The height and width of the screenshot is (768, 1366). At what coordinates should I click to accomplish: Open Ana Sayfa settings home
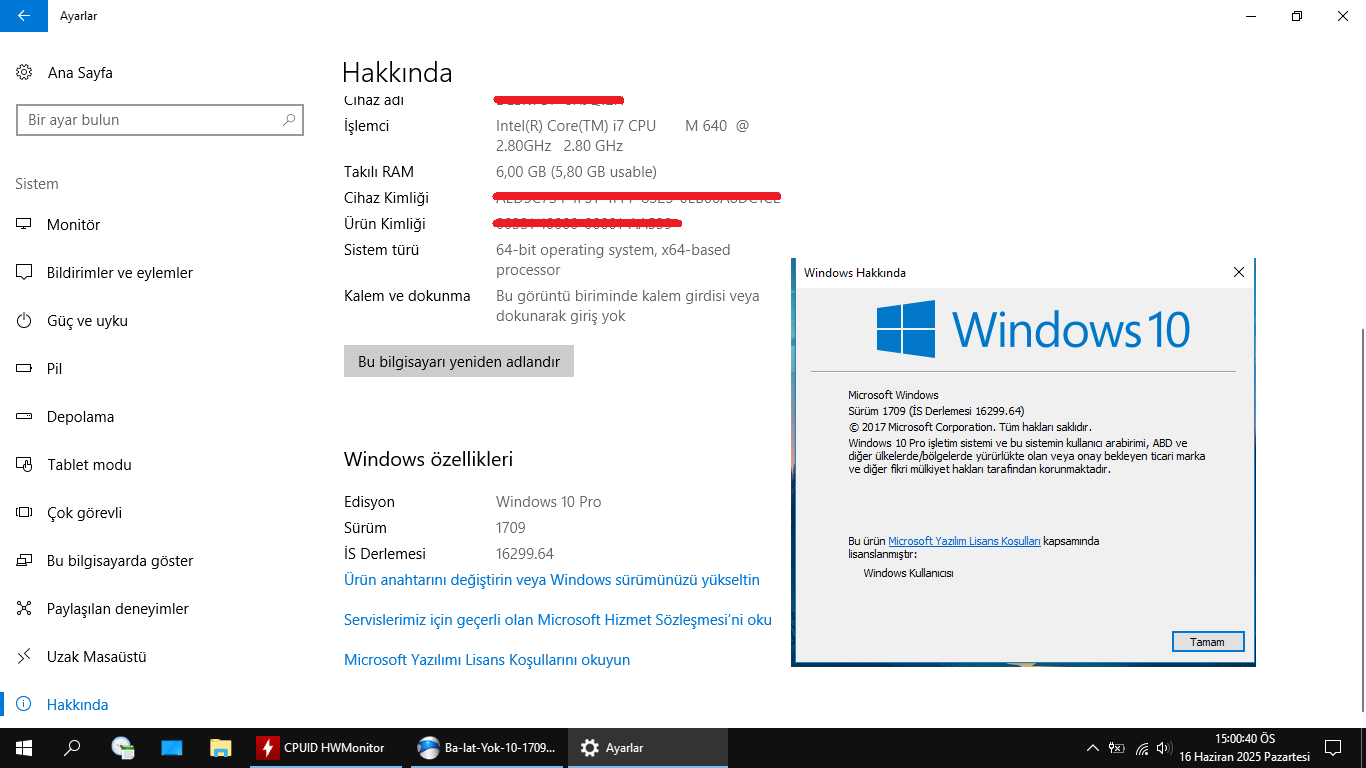pyautogui.click(x=64, y=73)
